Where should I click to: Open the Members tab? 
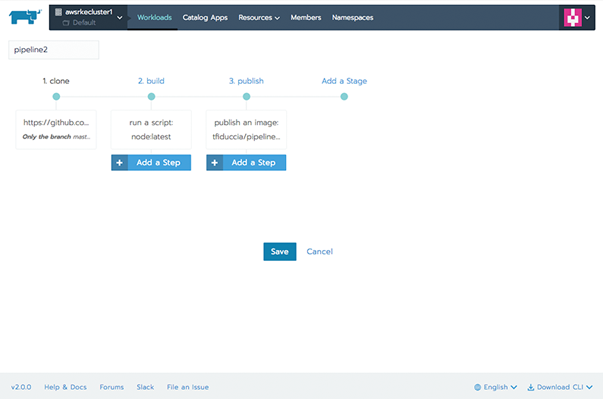point(306,18)
